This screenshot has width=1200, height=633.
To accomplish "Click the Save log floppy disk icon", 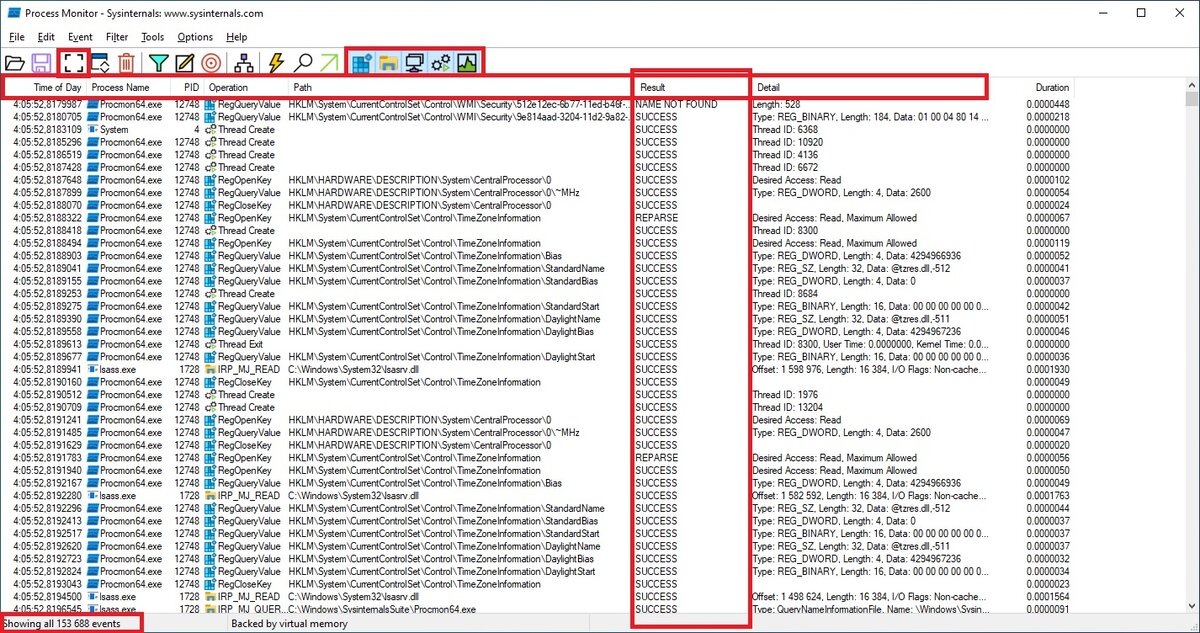I will 42,63.
